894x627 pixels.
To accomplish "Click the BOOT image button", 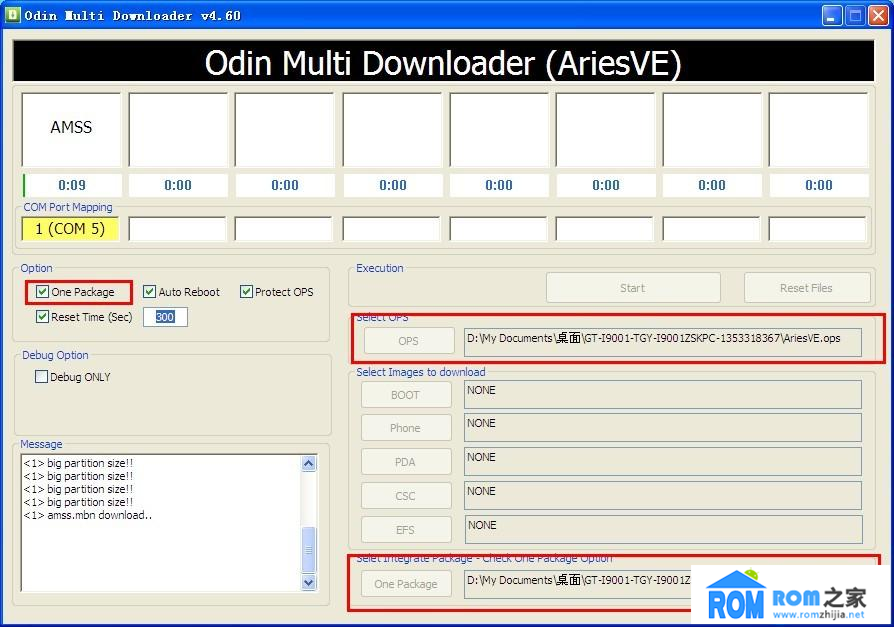I will click(406, 394).
